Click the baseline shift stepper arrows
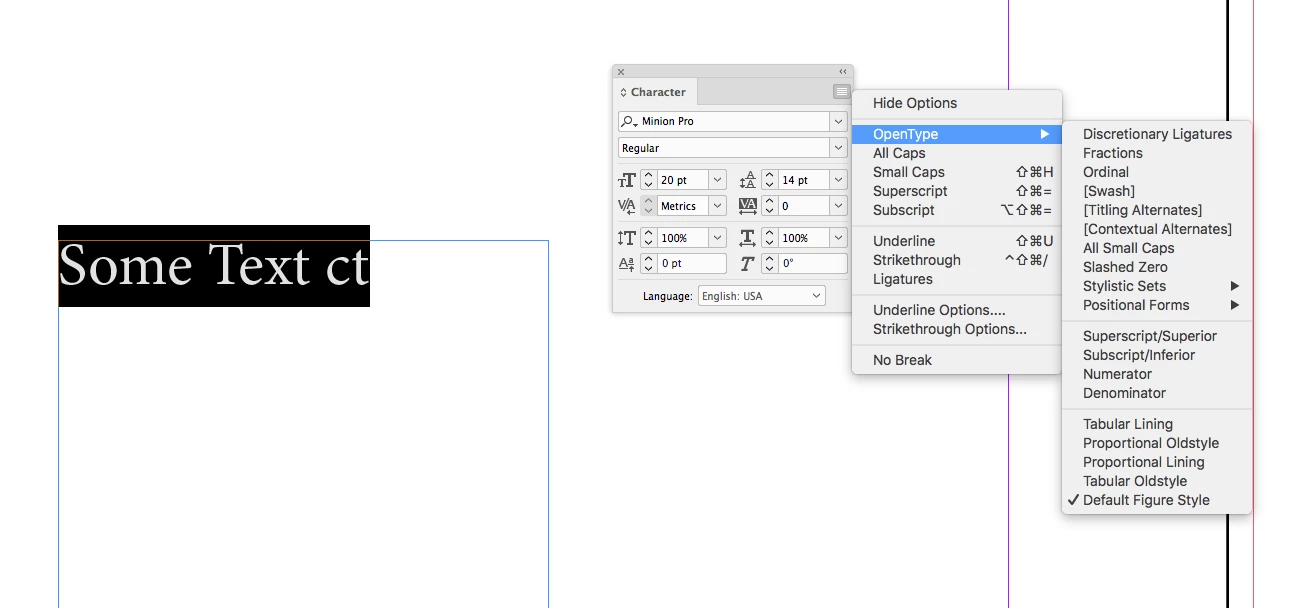This screenshot has width=1294, height=608. [x=648, y=264]
